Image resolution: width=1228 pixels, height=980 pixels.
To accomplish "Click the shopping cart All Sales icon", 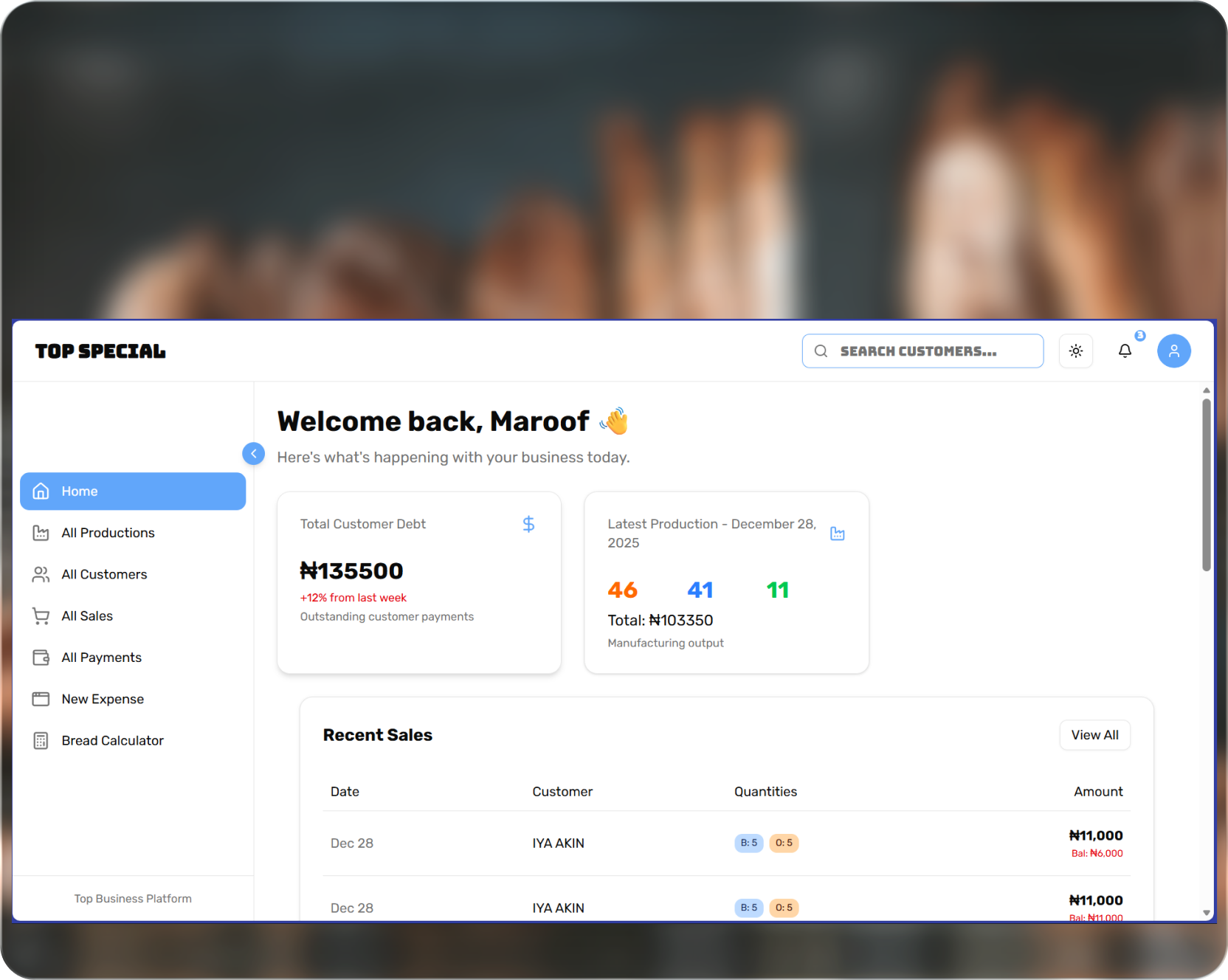I will 41,616.
